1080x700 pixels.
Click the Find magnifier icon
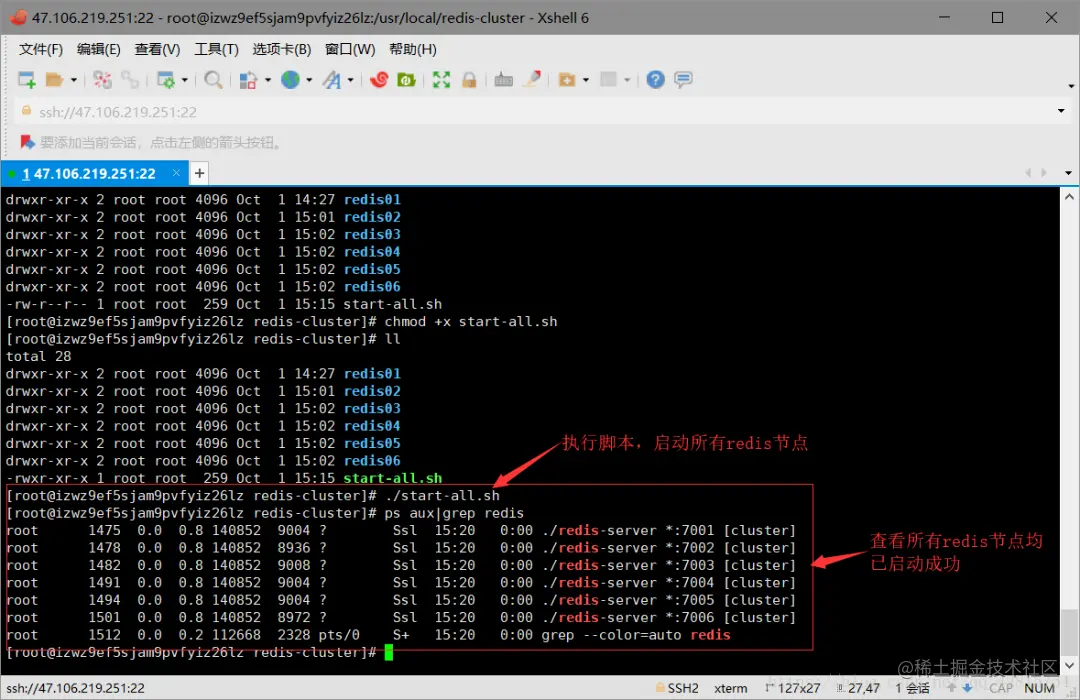click(x=213, y=80)
